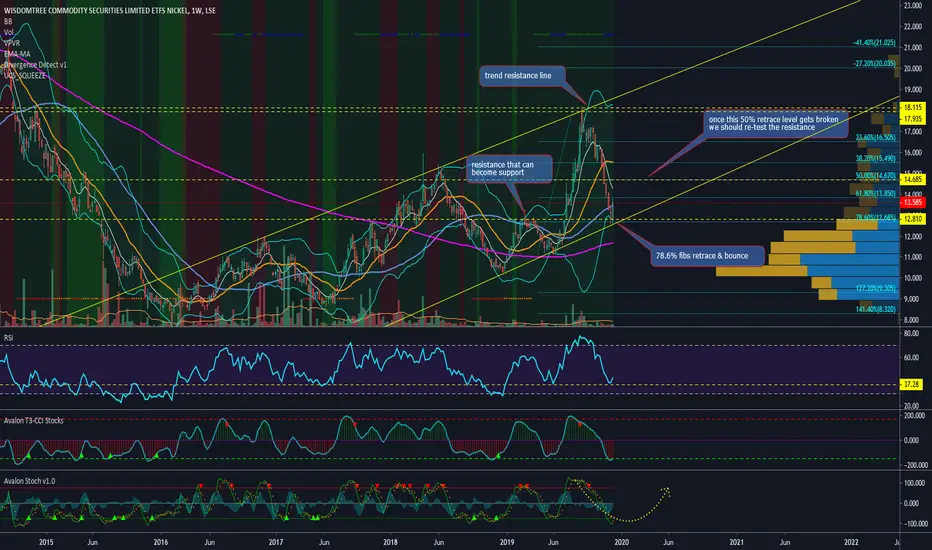Screen dimensions: 932x550
Task: Click 2022 on the time axis
Action: click(x=851, y=542)
